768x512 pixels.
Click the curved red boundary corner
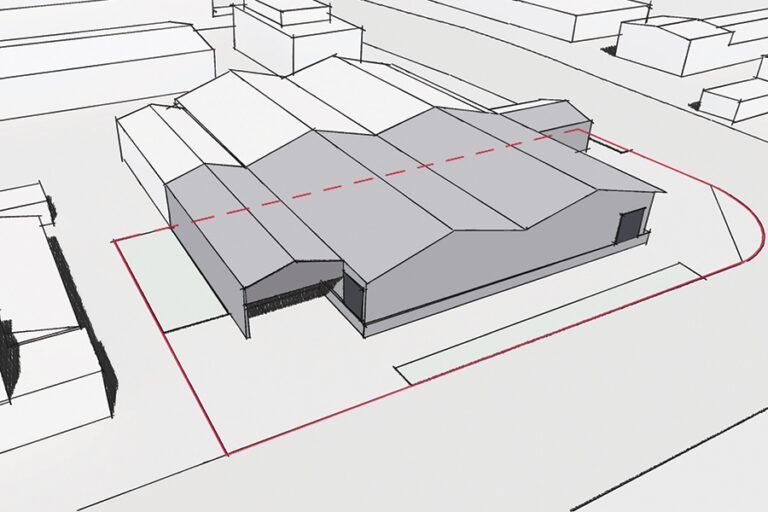coord(740,220)
